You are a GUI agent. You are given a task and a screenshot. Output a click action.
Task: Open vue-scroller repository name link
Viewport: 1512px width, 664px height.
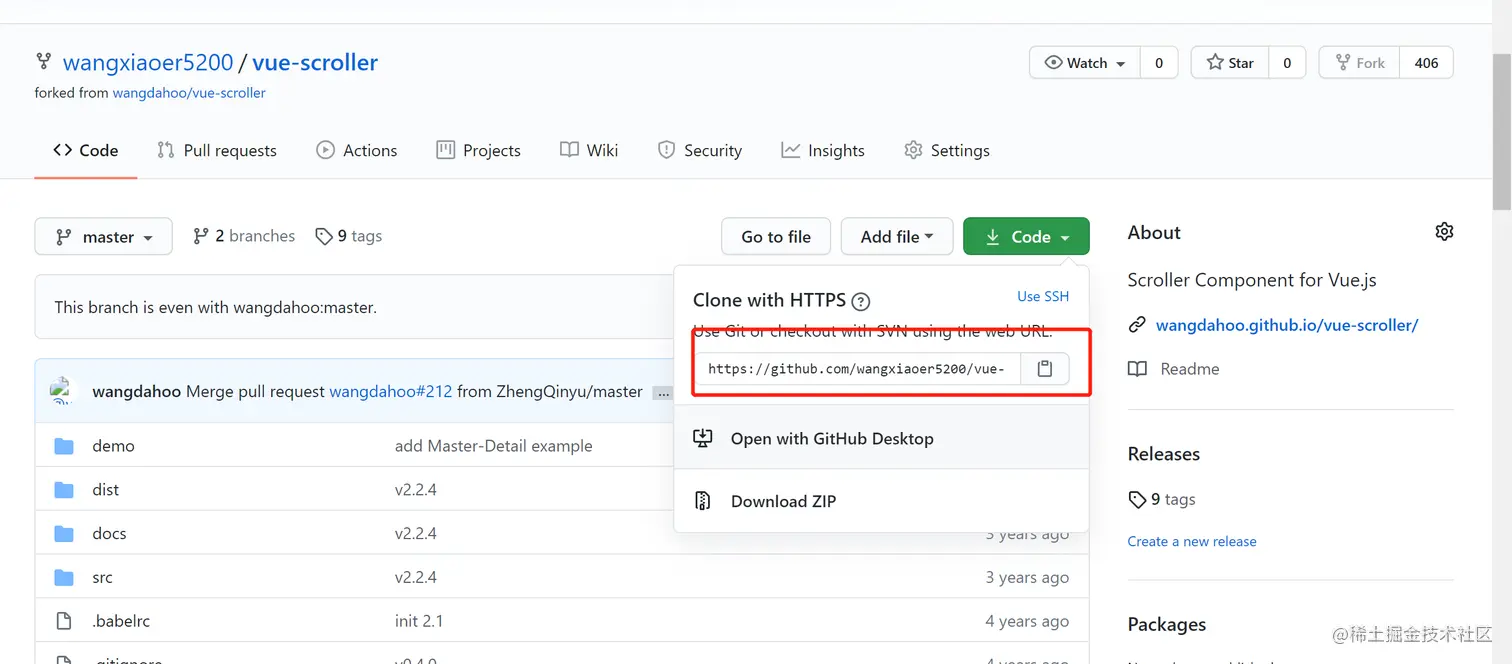pos(315,63)
